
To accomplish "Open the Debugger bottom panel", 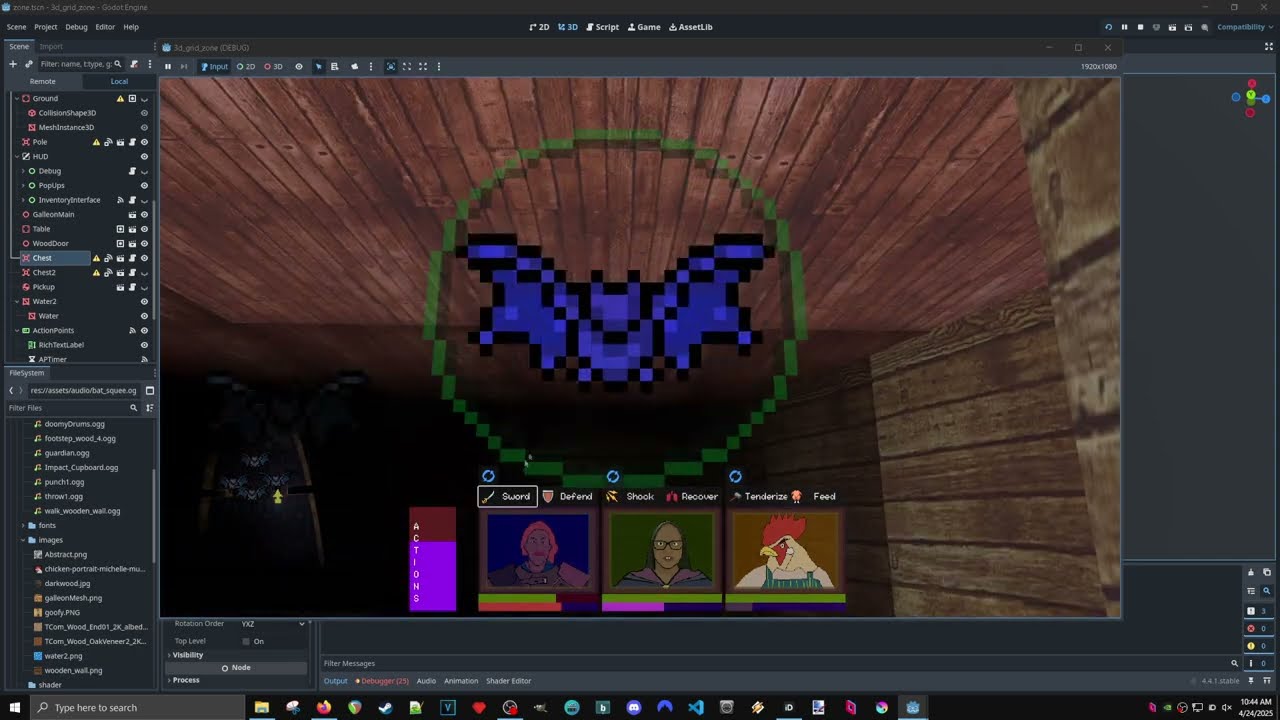I will 384,681.
